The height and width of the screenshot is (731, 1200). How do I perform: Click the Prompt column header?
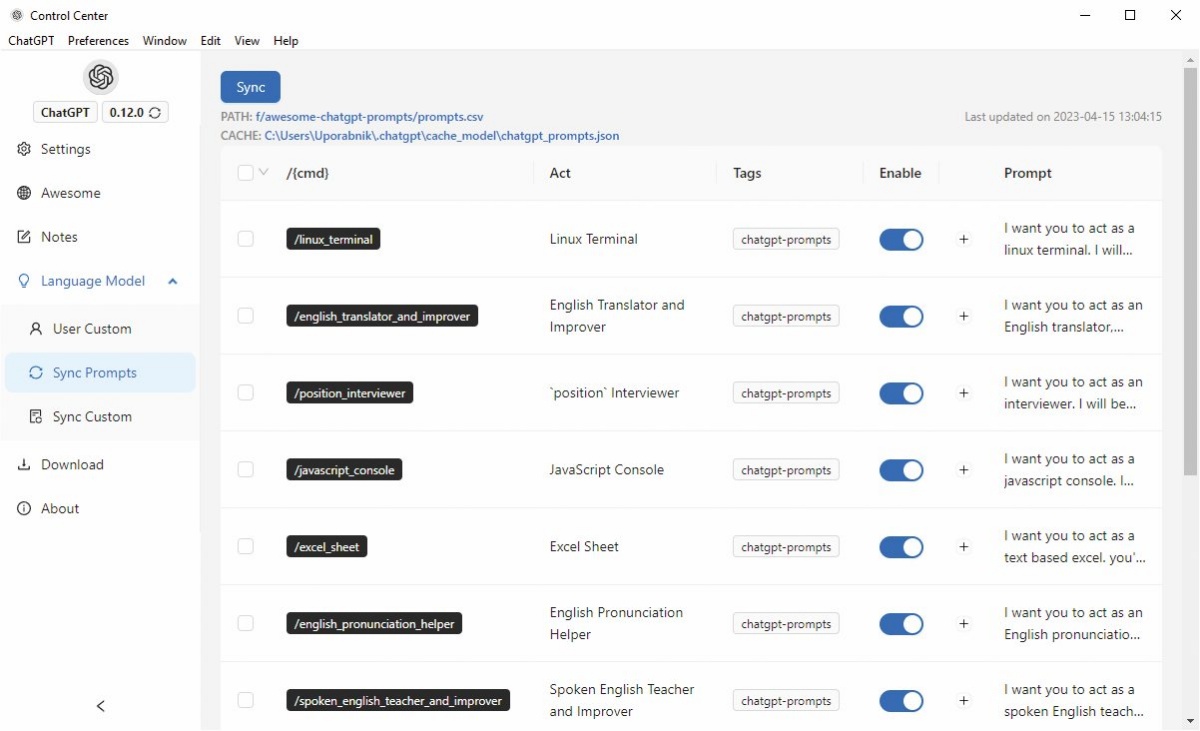[1028, 173]
